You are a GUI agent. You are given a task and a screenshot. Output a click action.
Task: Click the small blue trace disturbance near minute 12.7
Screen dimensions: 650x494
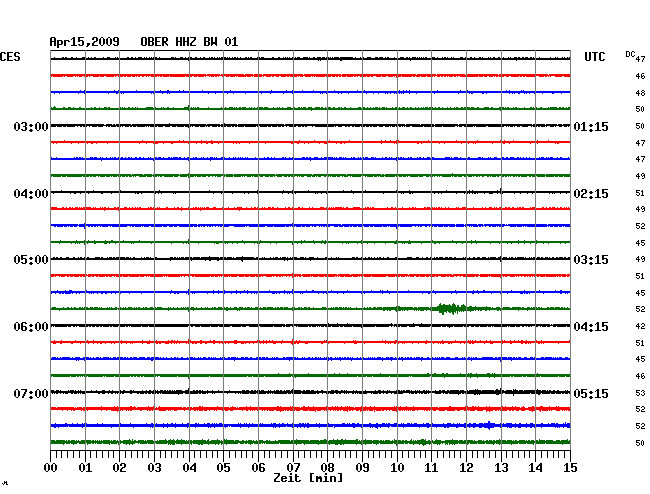point(490,425)
